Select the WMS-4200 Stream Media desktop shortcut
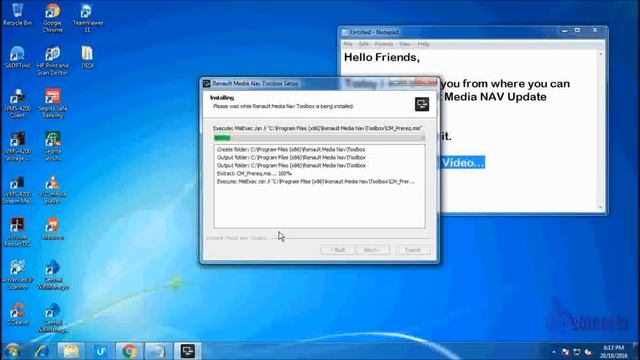The width and height of the screenshot is (640, 360). point(17,190)
